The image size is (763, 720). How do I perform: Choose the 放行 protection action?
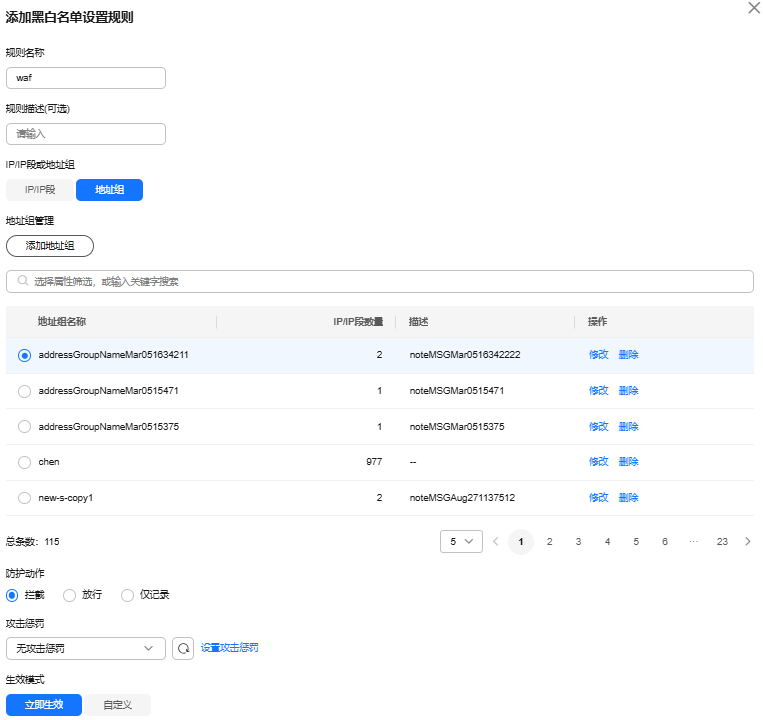coord(70,595)
